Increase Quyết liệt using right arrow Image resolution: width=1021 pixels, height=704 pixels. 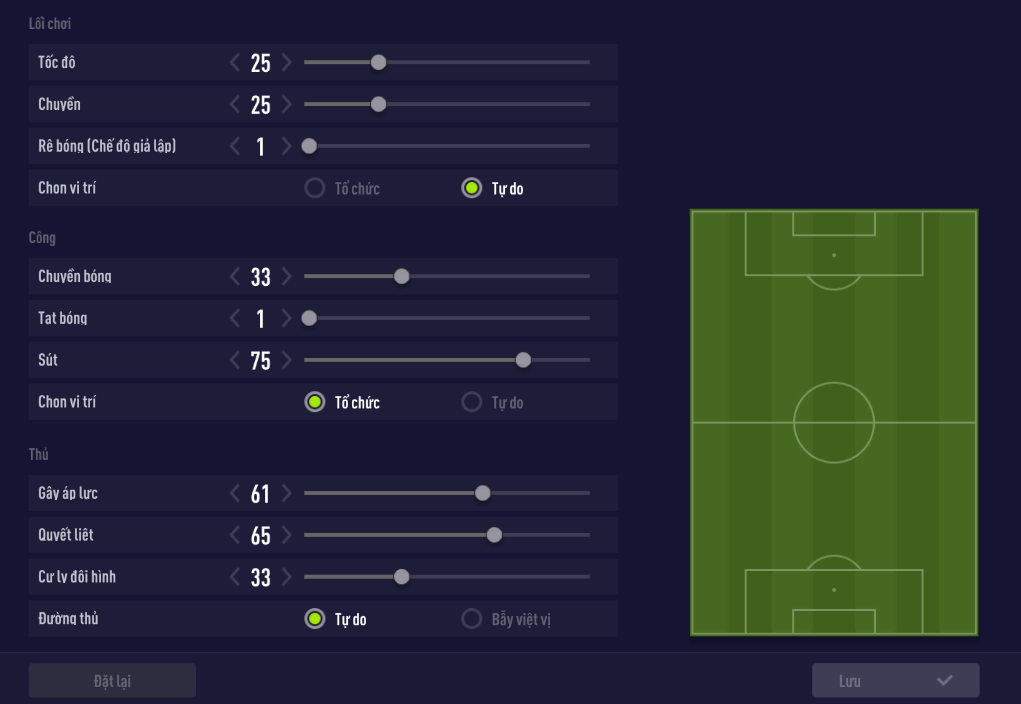point(287,535)
